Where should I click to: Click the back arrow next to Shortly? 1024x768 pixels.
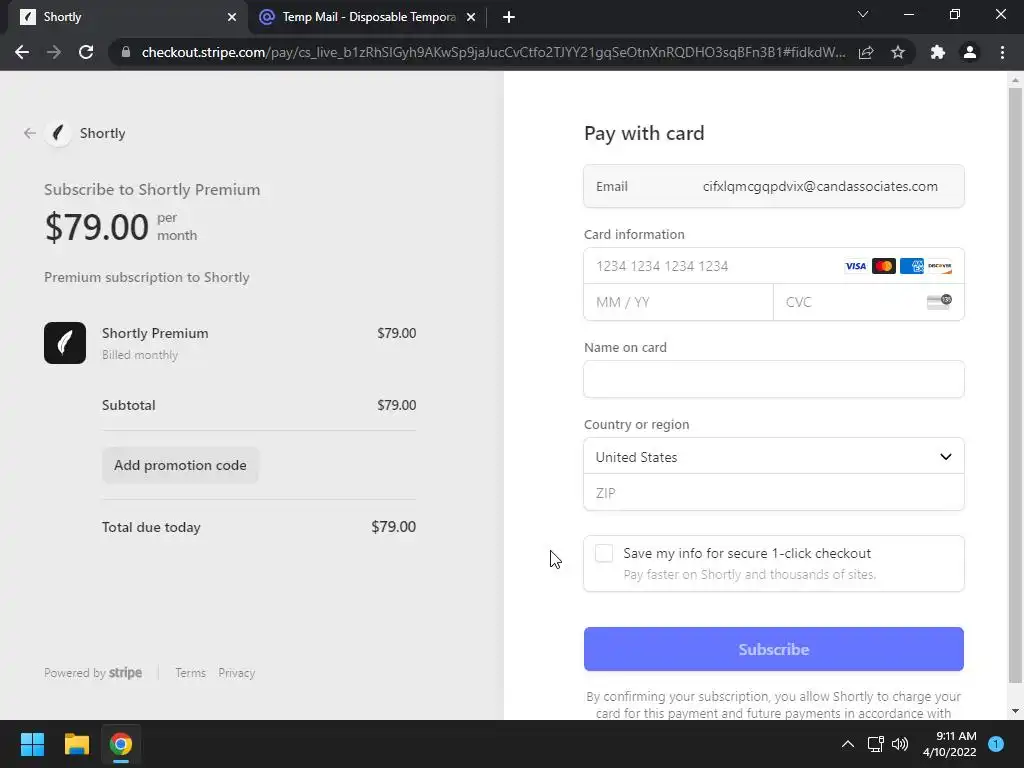click(30, 133)
